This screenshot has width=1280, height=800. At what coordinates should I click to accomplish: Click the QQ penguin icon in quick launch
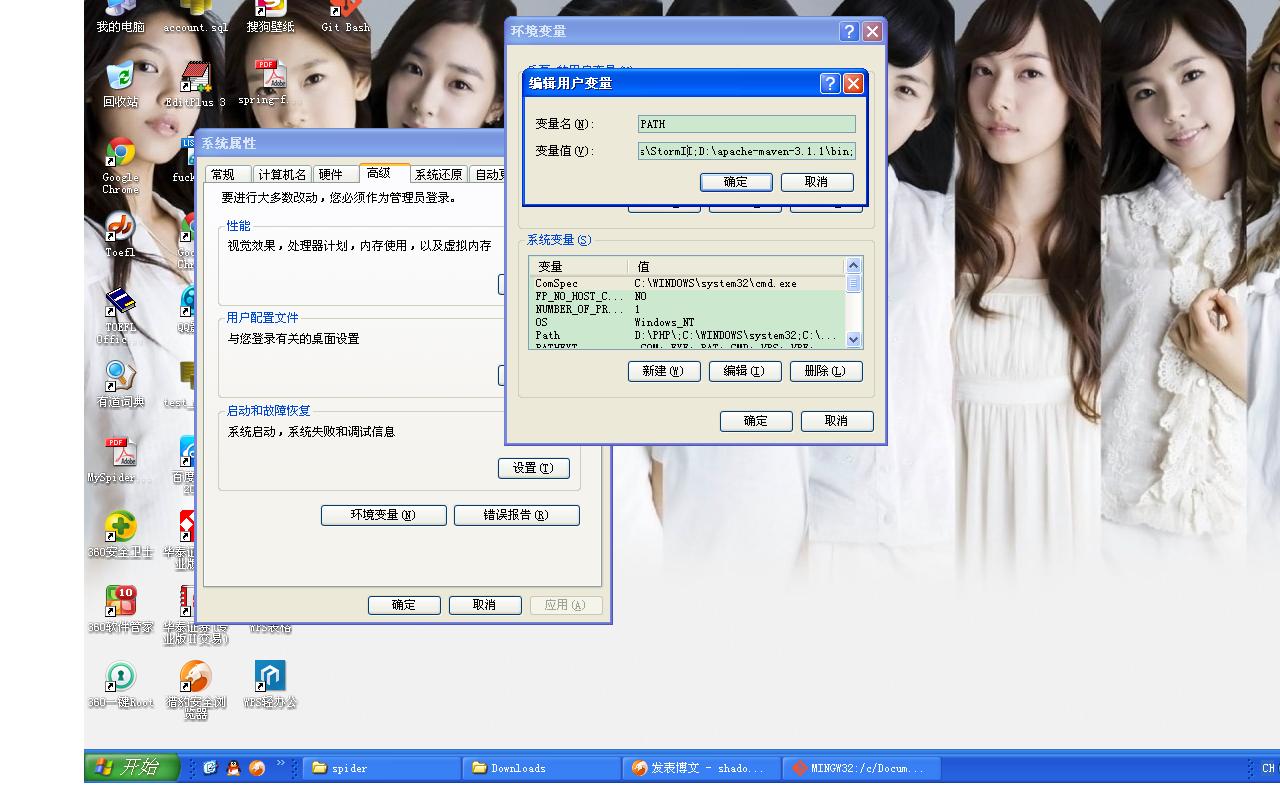(233, 768)
